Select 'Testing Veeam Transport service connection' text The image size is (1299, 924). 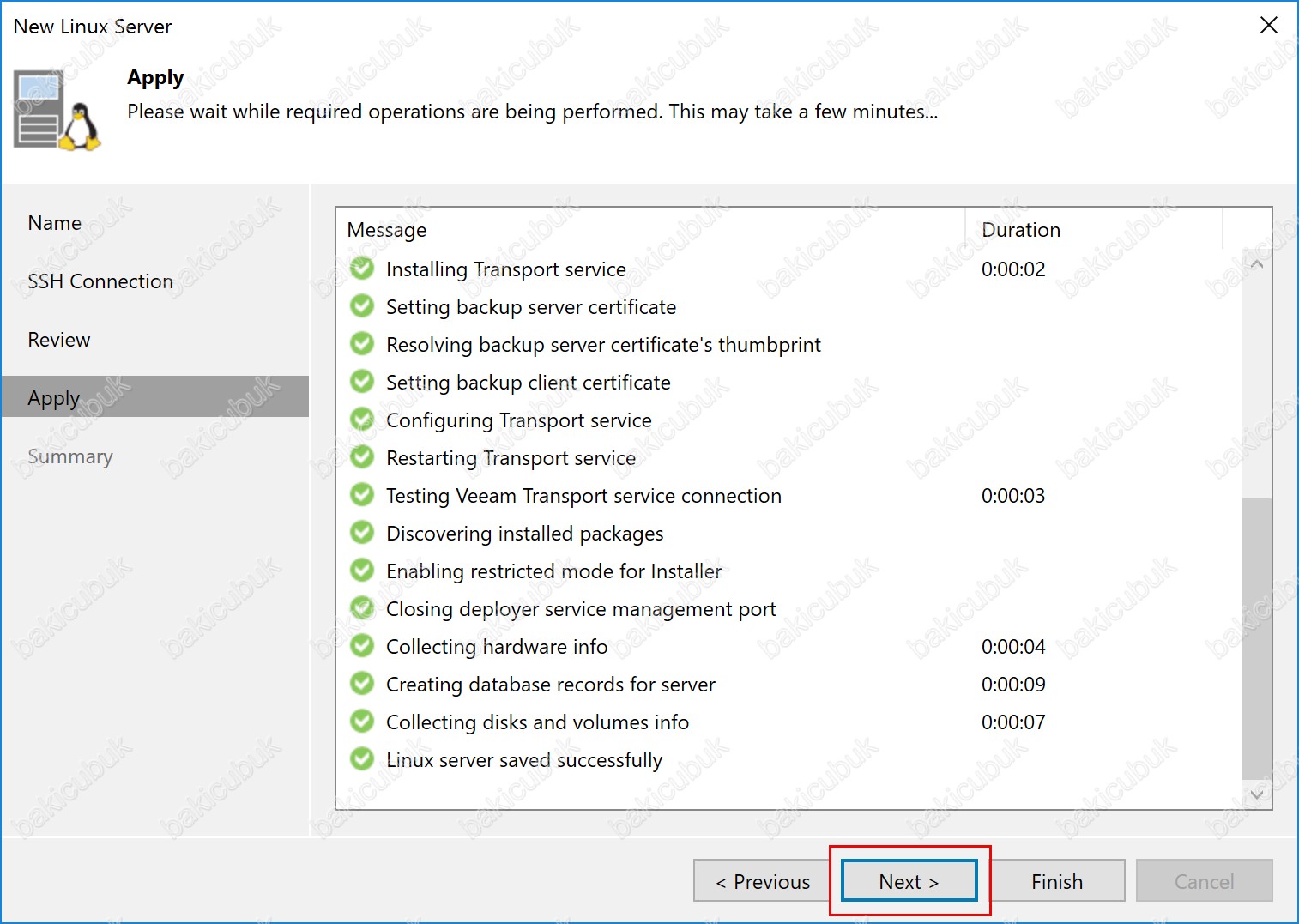point(583,496)
